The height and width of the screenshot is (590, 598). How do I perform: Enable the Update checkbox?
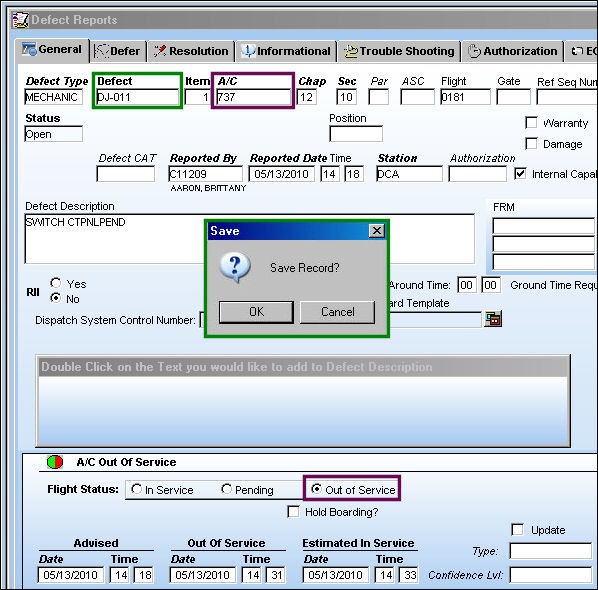518,529
